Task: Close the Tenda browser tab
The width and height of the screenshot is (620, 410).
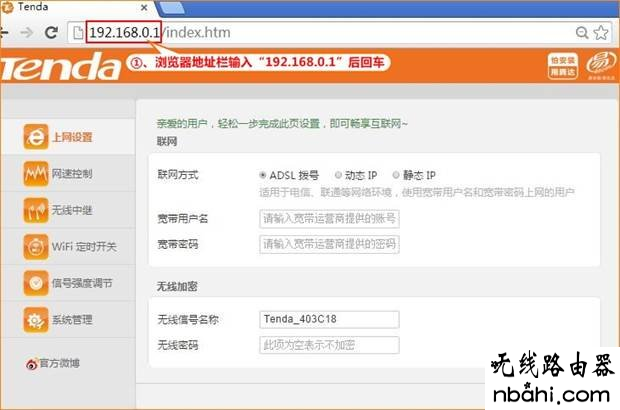Action: (144, 8)
